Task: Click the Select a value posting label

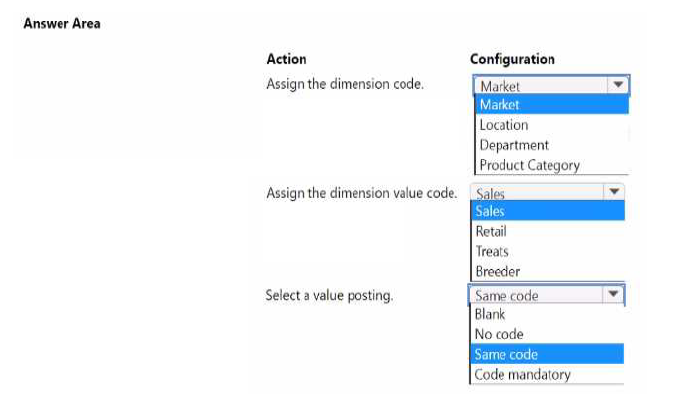Action: click(329, 296)
